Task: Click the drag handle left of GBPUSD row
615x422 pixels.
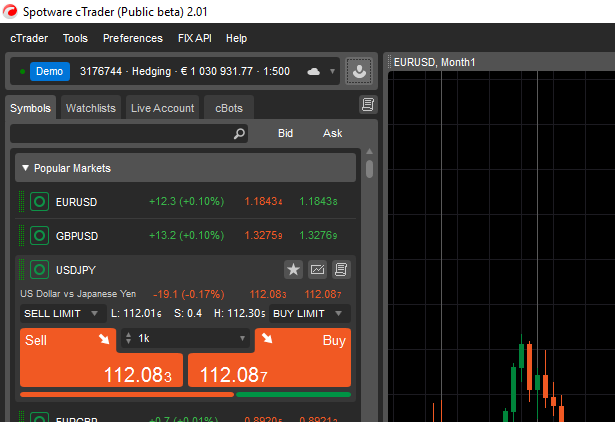Action: pyautogui.click(x=22, y=236)
